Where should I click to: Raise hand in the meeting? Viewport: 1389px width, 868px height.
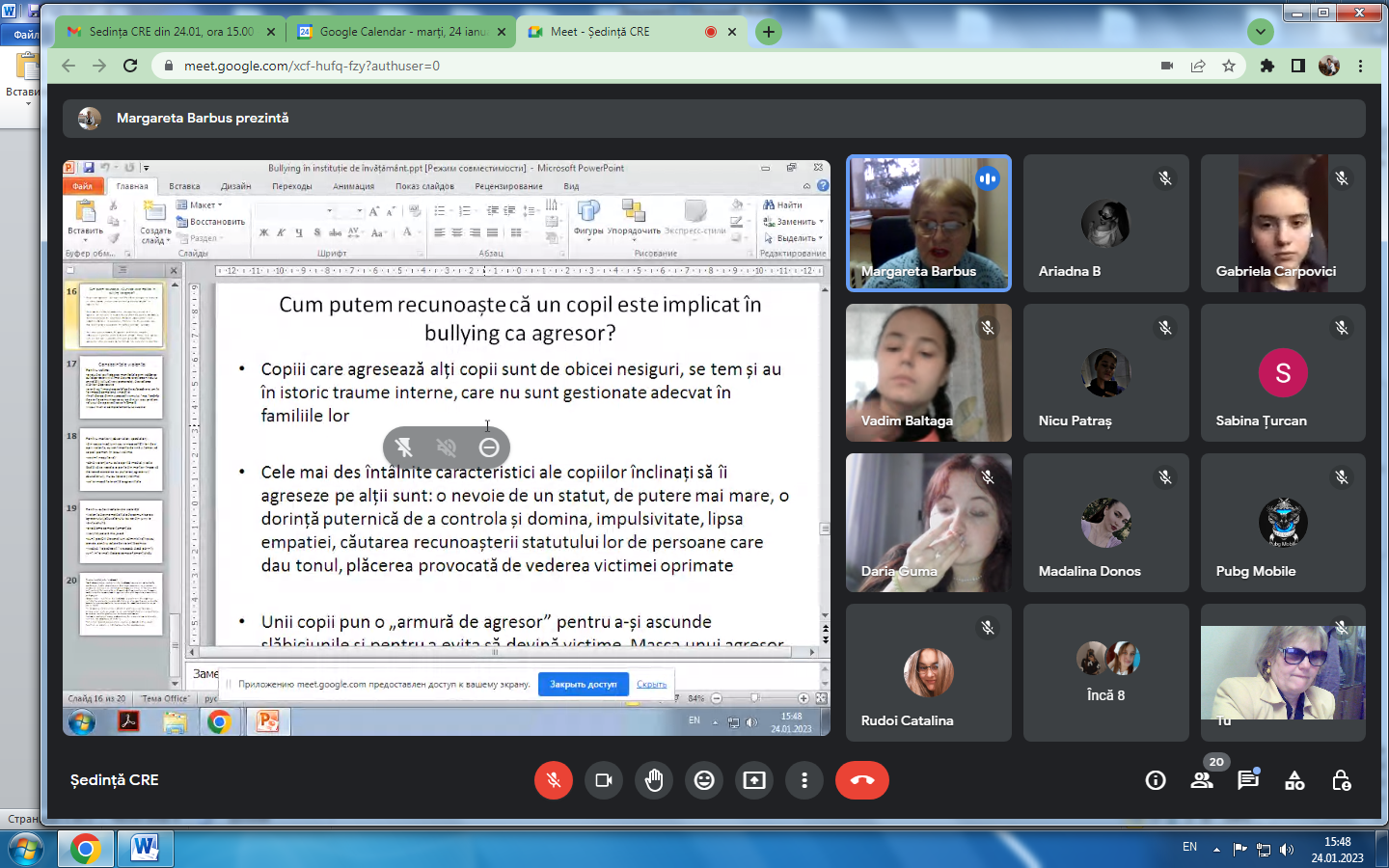click(x=654, y=780)
